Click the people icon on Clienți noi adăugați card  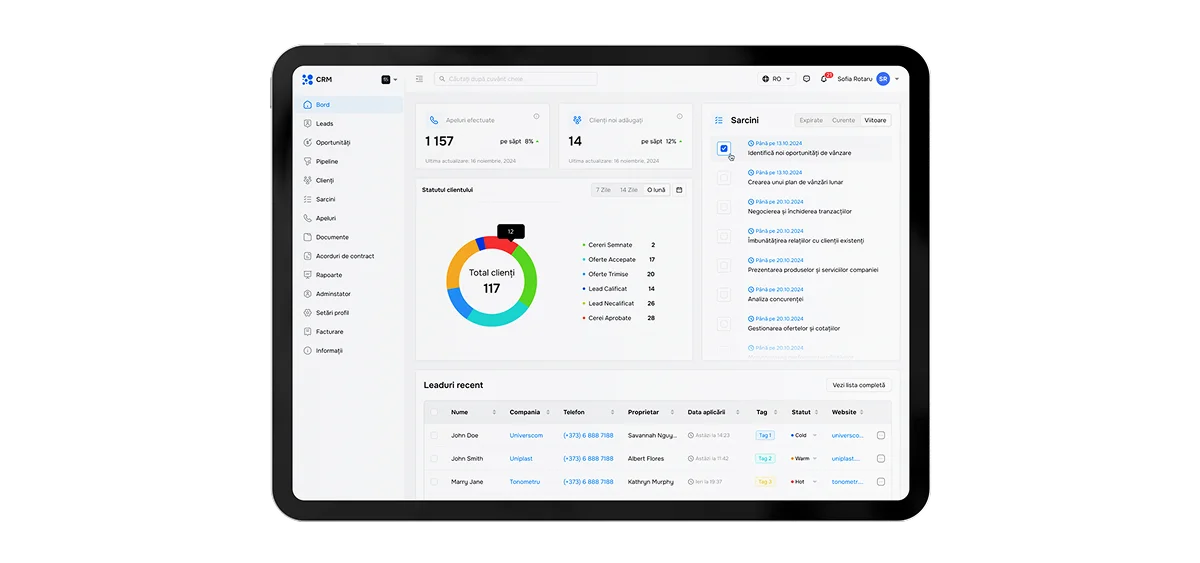pos(577,120)
